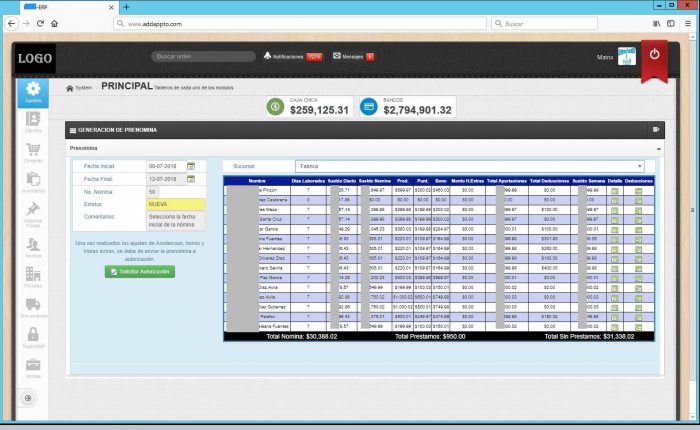Open Mensajes envelope in top bar
This screenshot has height=430, width=700.
click(337, 56)
